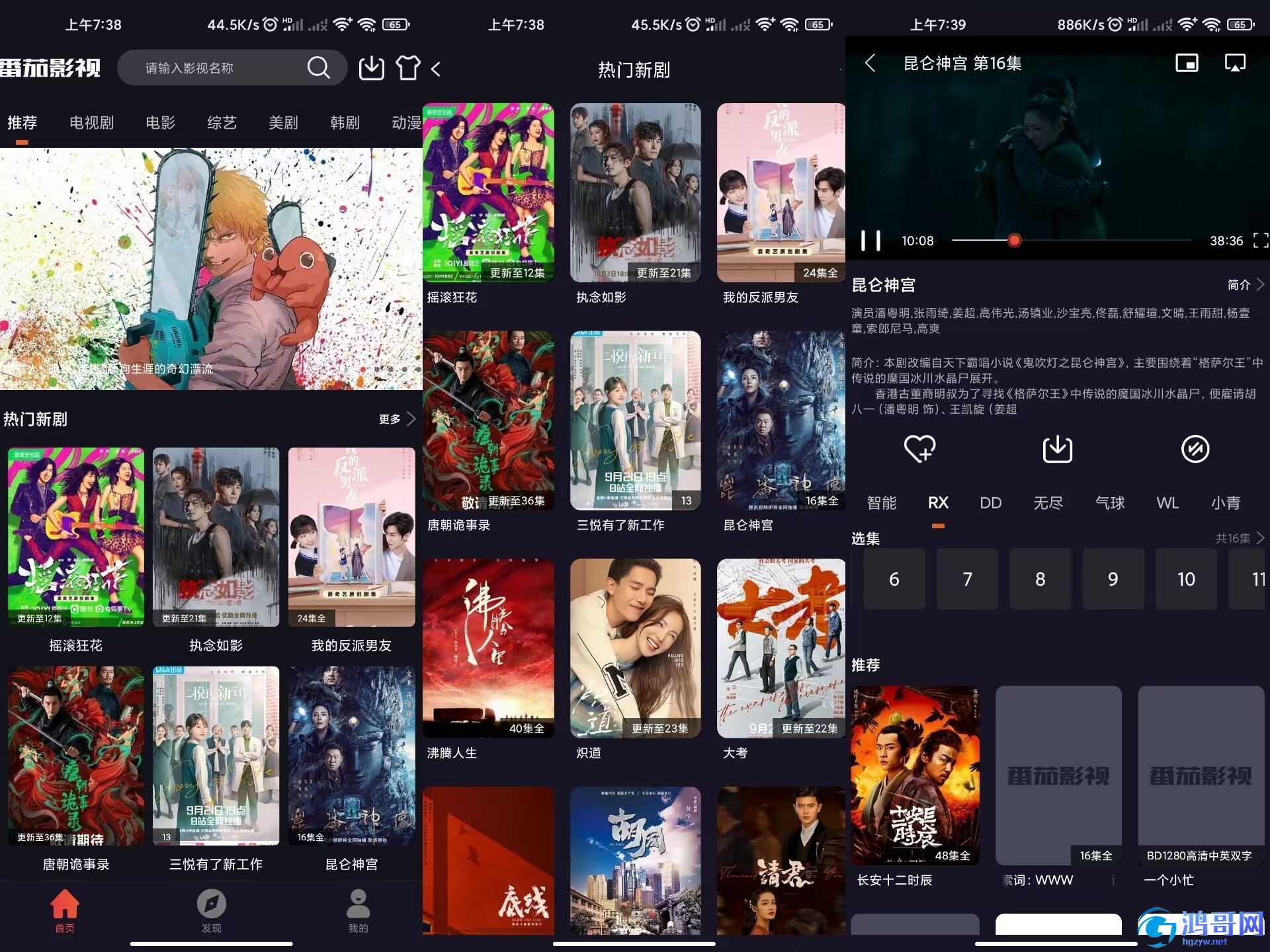Toggle fullscreen on the video player
This screenshot has height=952, width=1270.
1260,241
